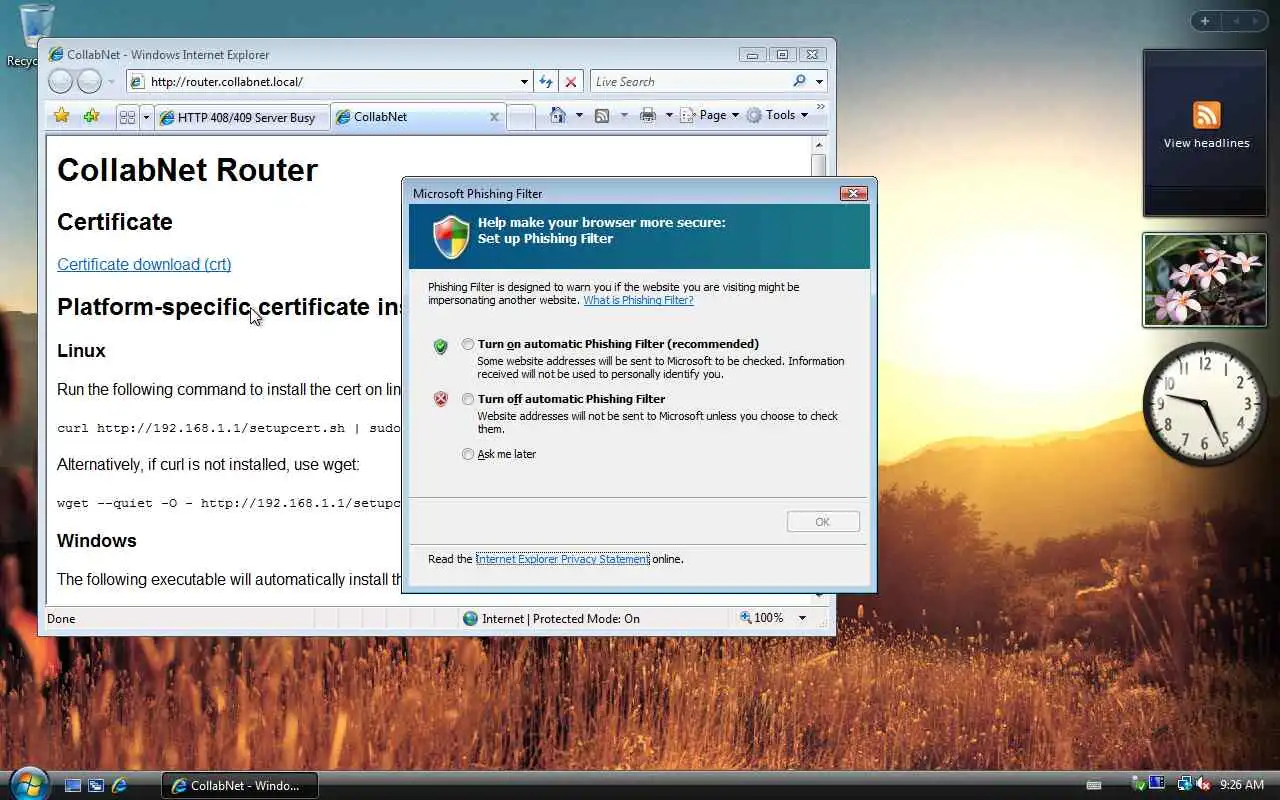This screenshot has width=1280, height=800.
Task: Click Switch between windows quick launch icon
Action: tap(96, 786)
